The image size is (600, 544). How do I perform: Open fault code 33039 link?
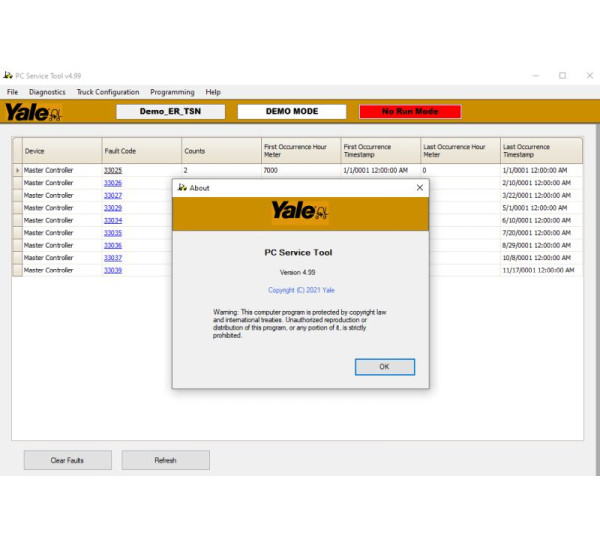point(113,270)
